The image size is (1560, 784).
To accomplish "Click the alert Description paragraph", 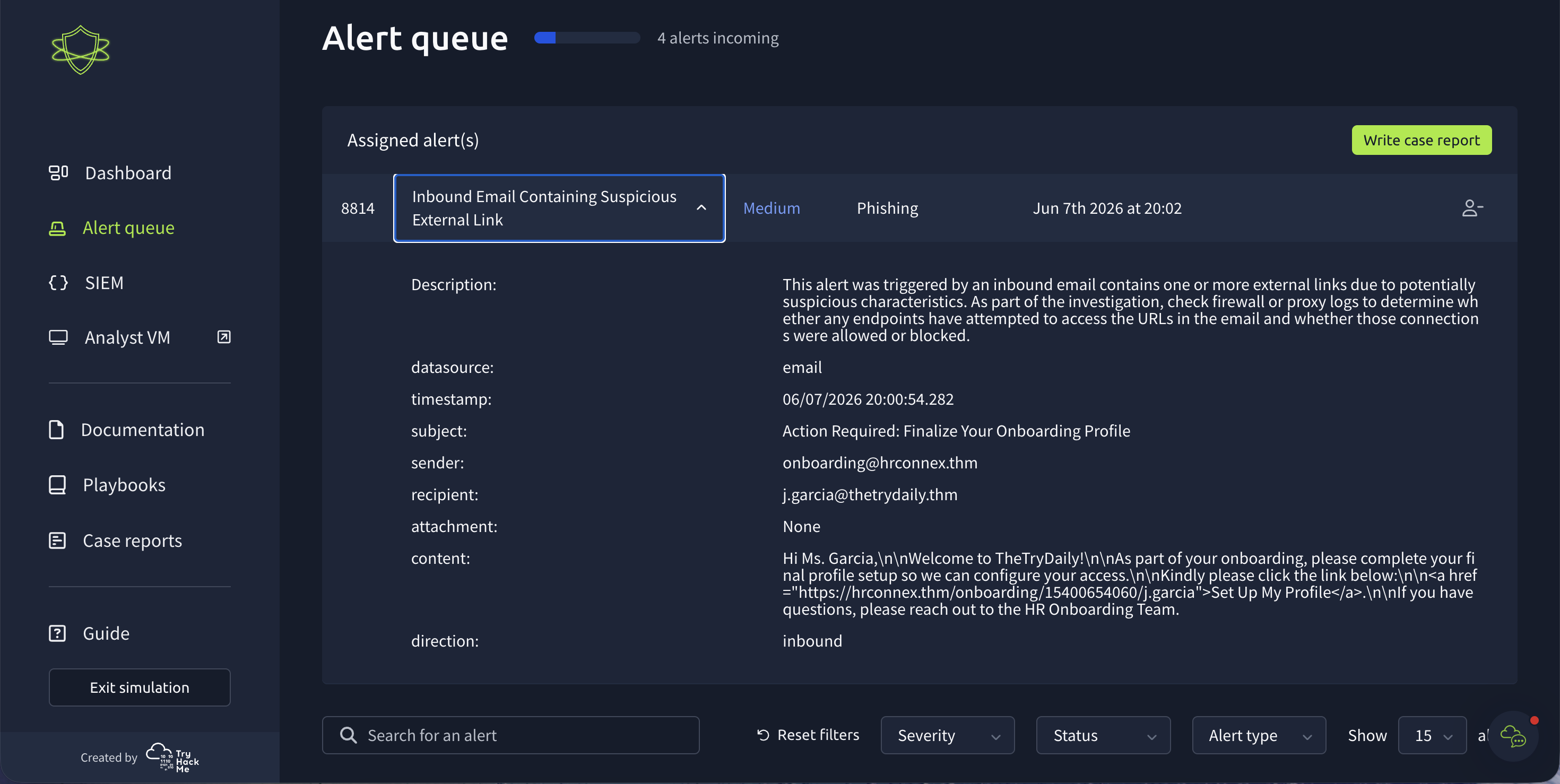I will point(1130,310).
